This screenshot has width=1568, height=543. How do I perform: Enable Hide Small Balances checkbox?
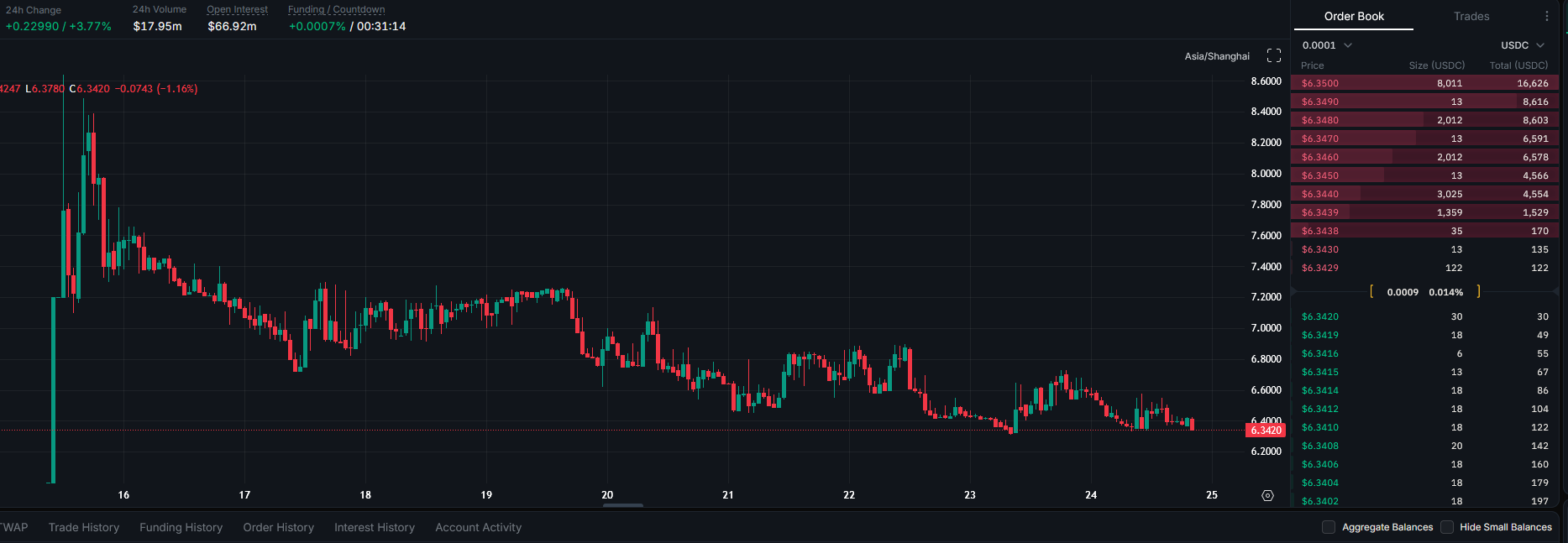[x=1447, y=527]
